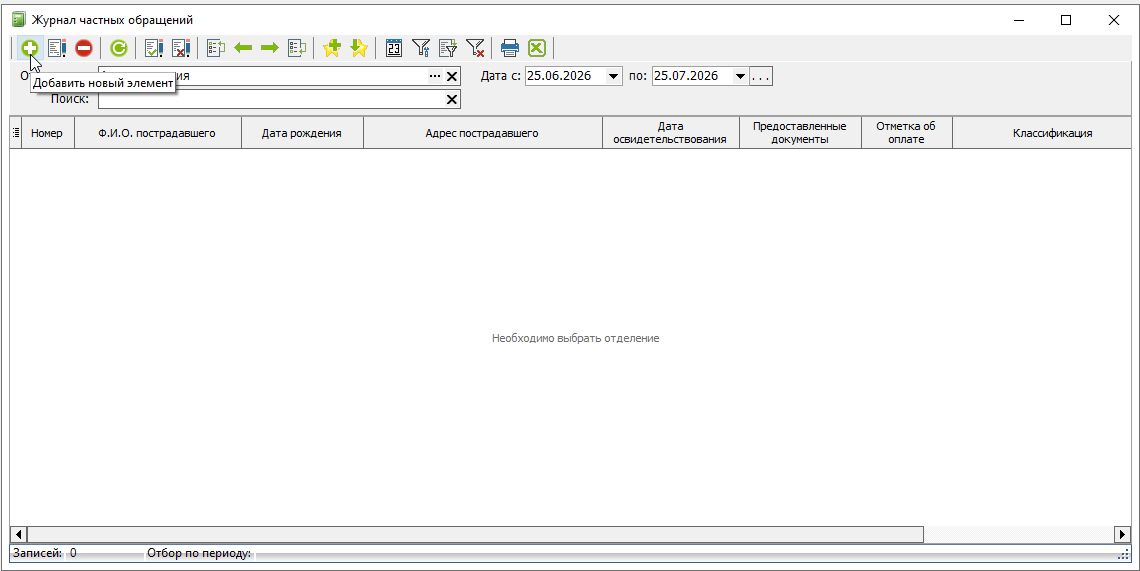Open the по end-date dropdown arrow

point(740,76)
